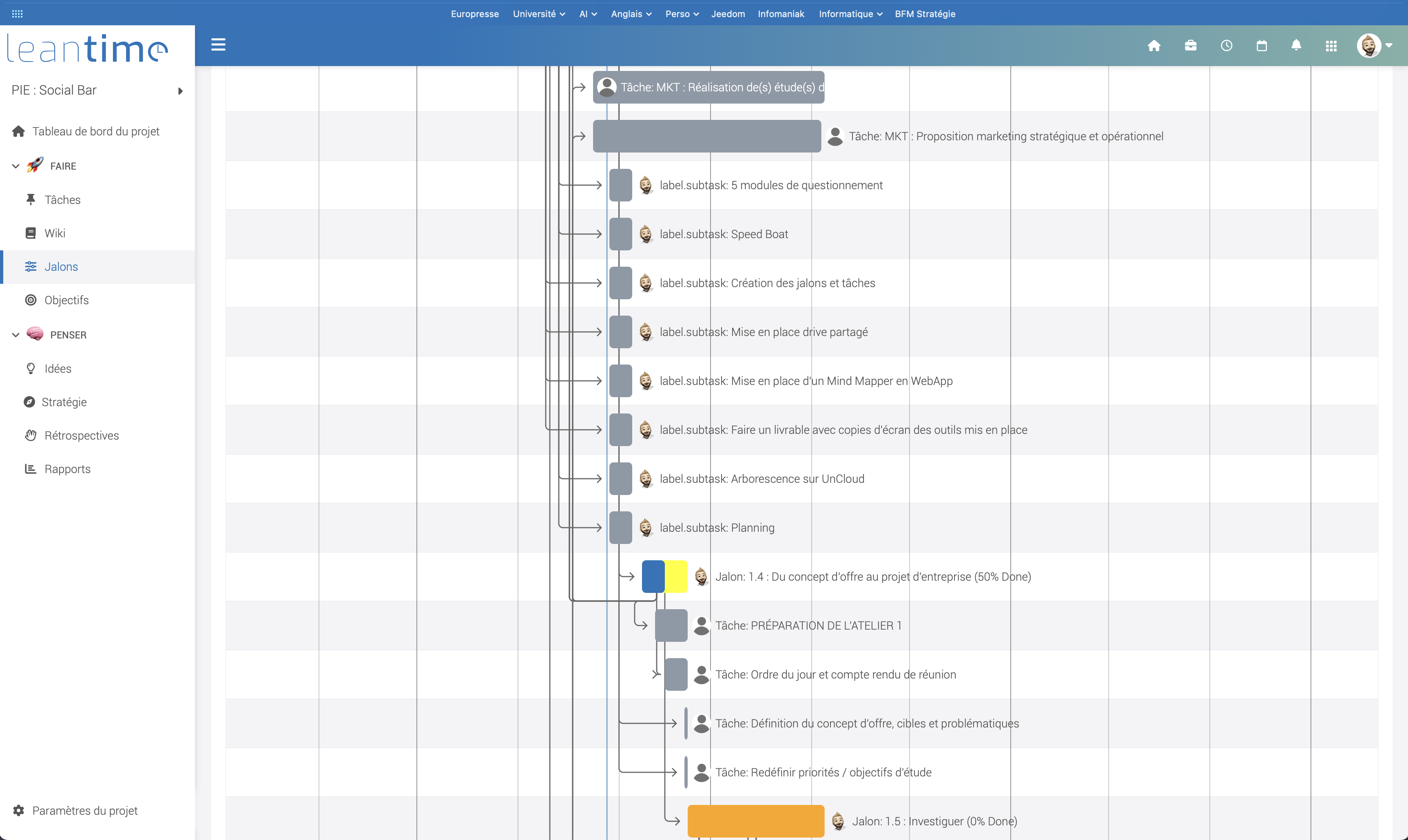Open the Jeedom menu item
Image resolution: width=1408 pixels, height=840 pixels.
[x=728, y=13]
